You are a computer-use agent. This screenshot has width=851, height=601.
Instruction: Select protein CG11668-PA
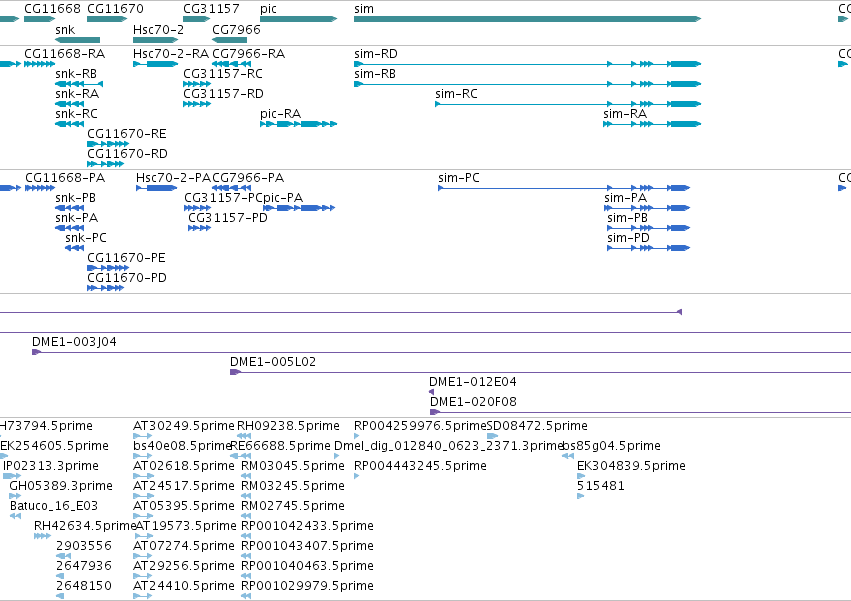point(40,188)
